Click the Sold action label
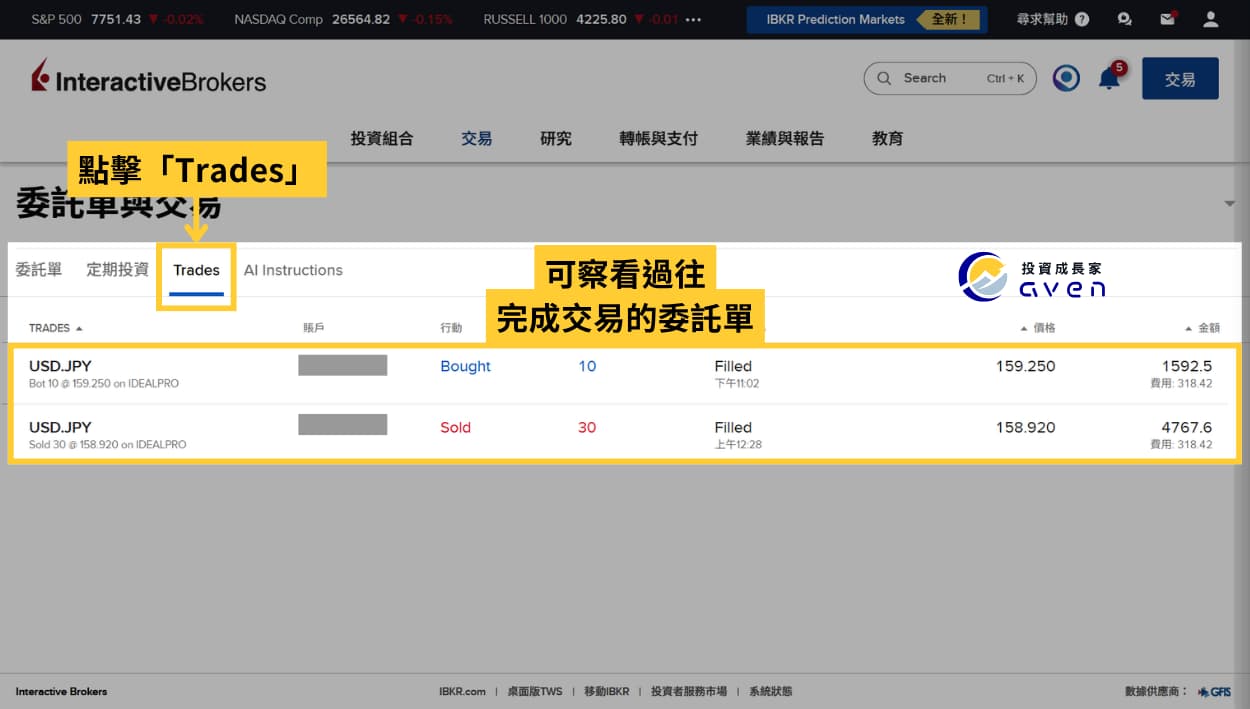Image resolution: width=1250 pixels, height=709 pixels. click(455, 427)
